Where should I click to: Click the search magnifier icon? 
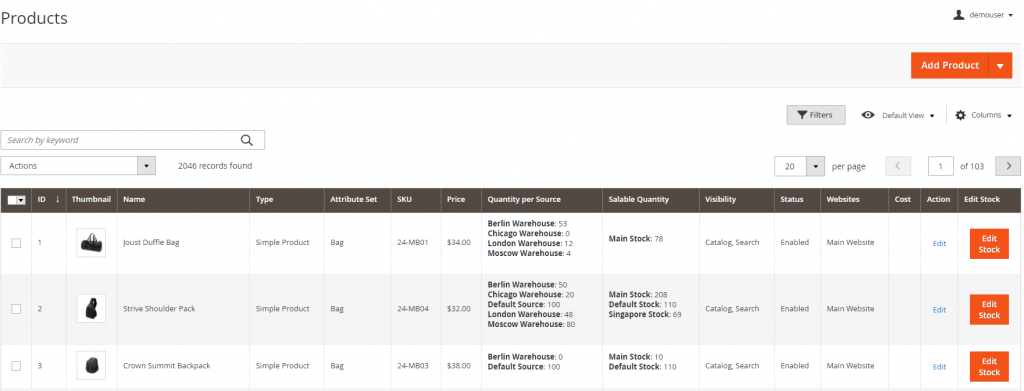click(x=246, y=140)
